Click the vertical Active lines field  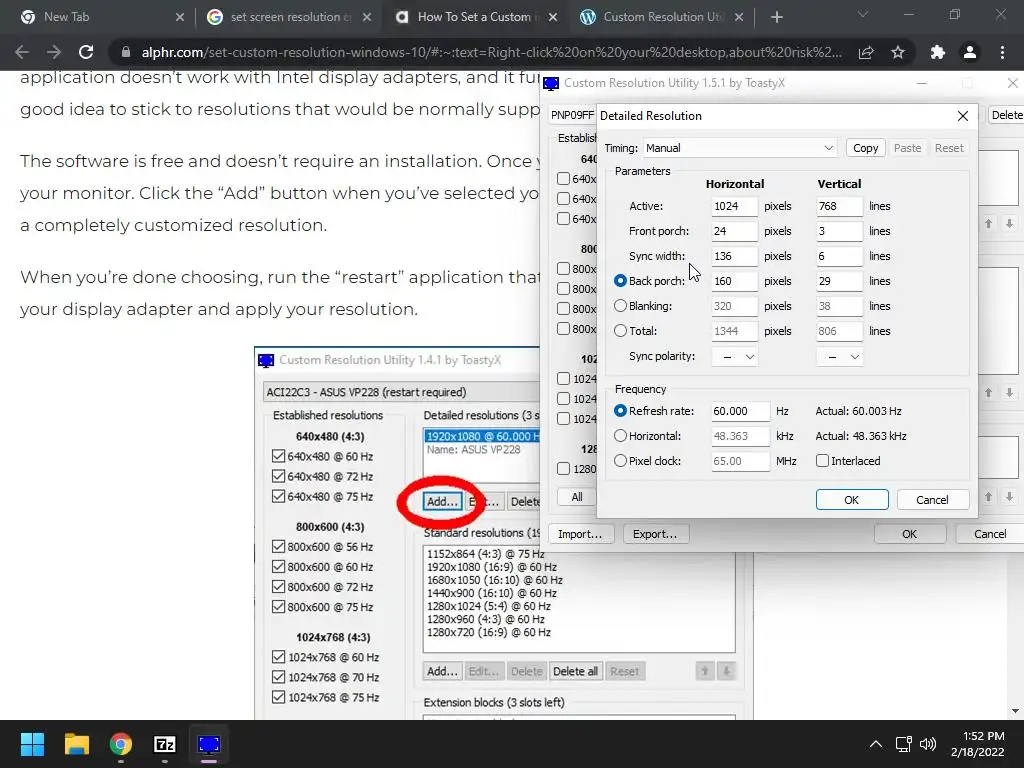(x=839, y=206)
